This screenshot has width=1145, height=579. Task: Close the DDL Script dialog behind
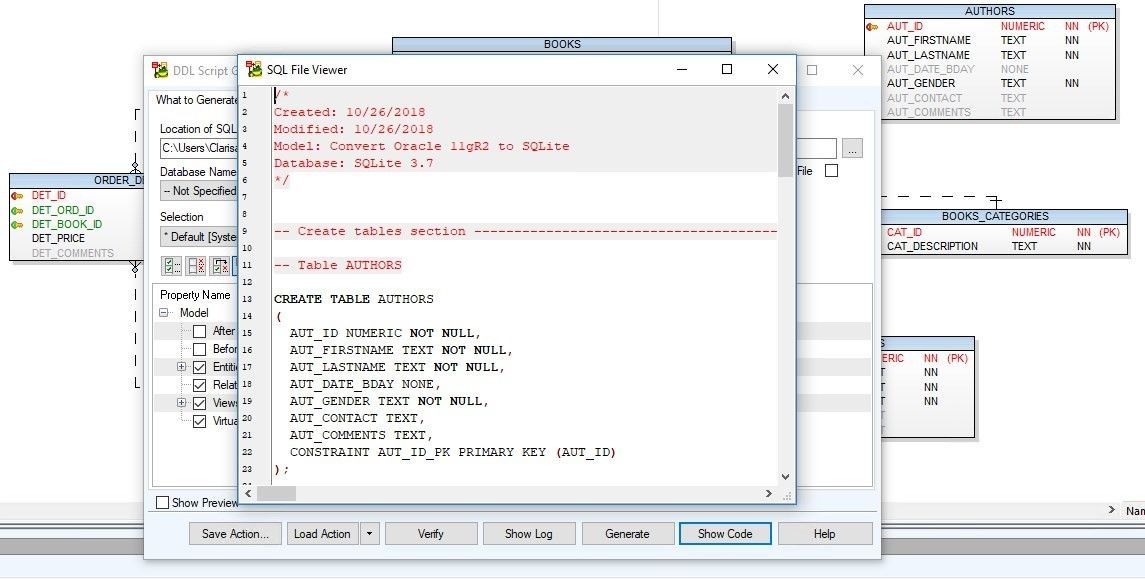coord(857,70)
